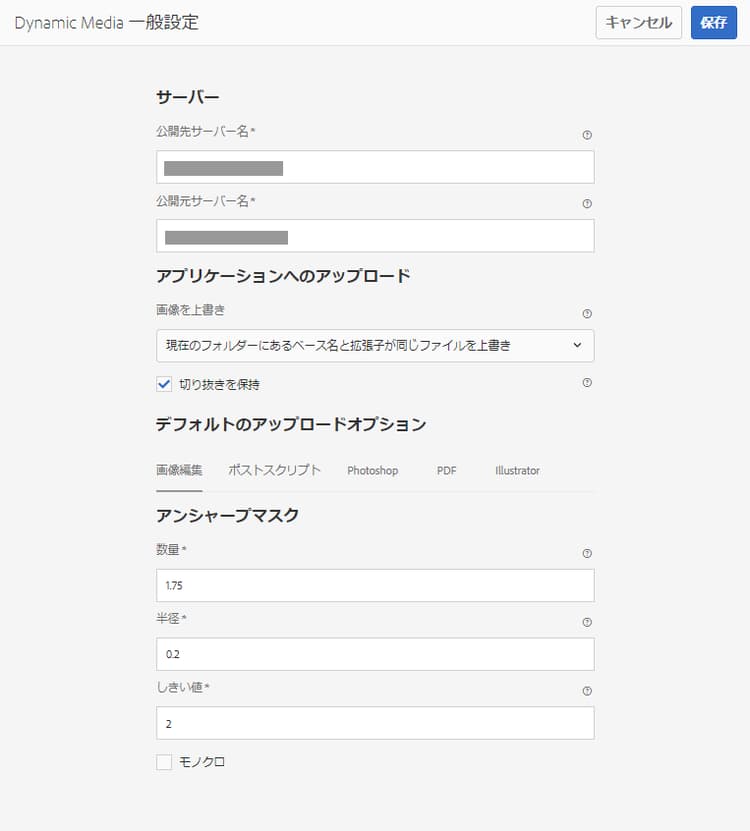Click the help icon beside 画像を上書き
The width and height of the screenshot is (750, 831).
(x=587, y=311)
